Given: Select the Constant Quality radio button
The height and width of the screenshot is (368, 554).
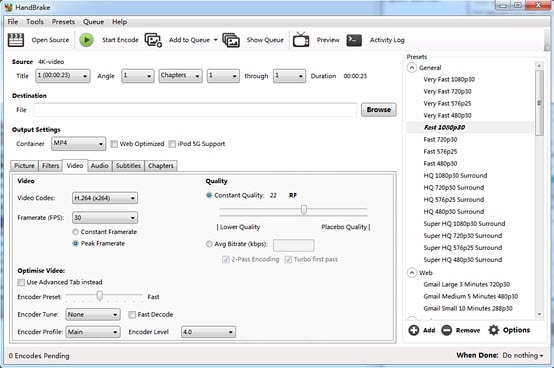Looking at the screenshot, I should tap(209, 195).
